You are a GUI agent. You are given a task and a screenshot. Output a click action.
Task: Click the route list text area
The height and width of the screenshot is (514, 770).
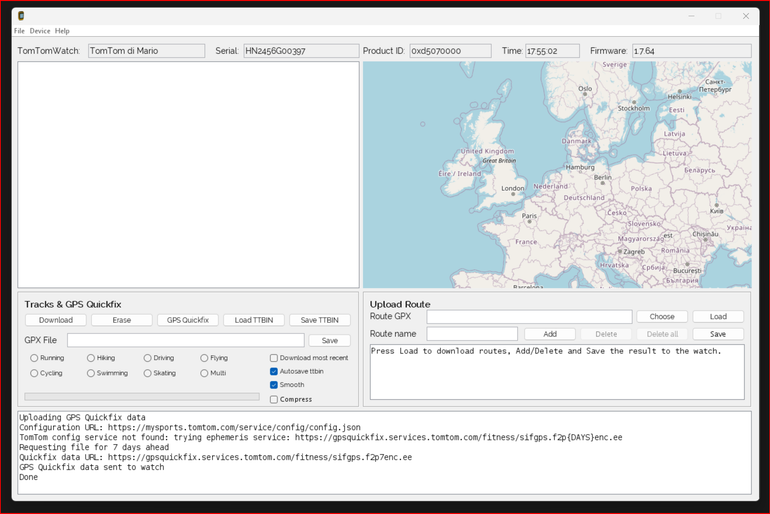tap(557, 372)
